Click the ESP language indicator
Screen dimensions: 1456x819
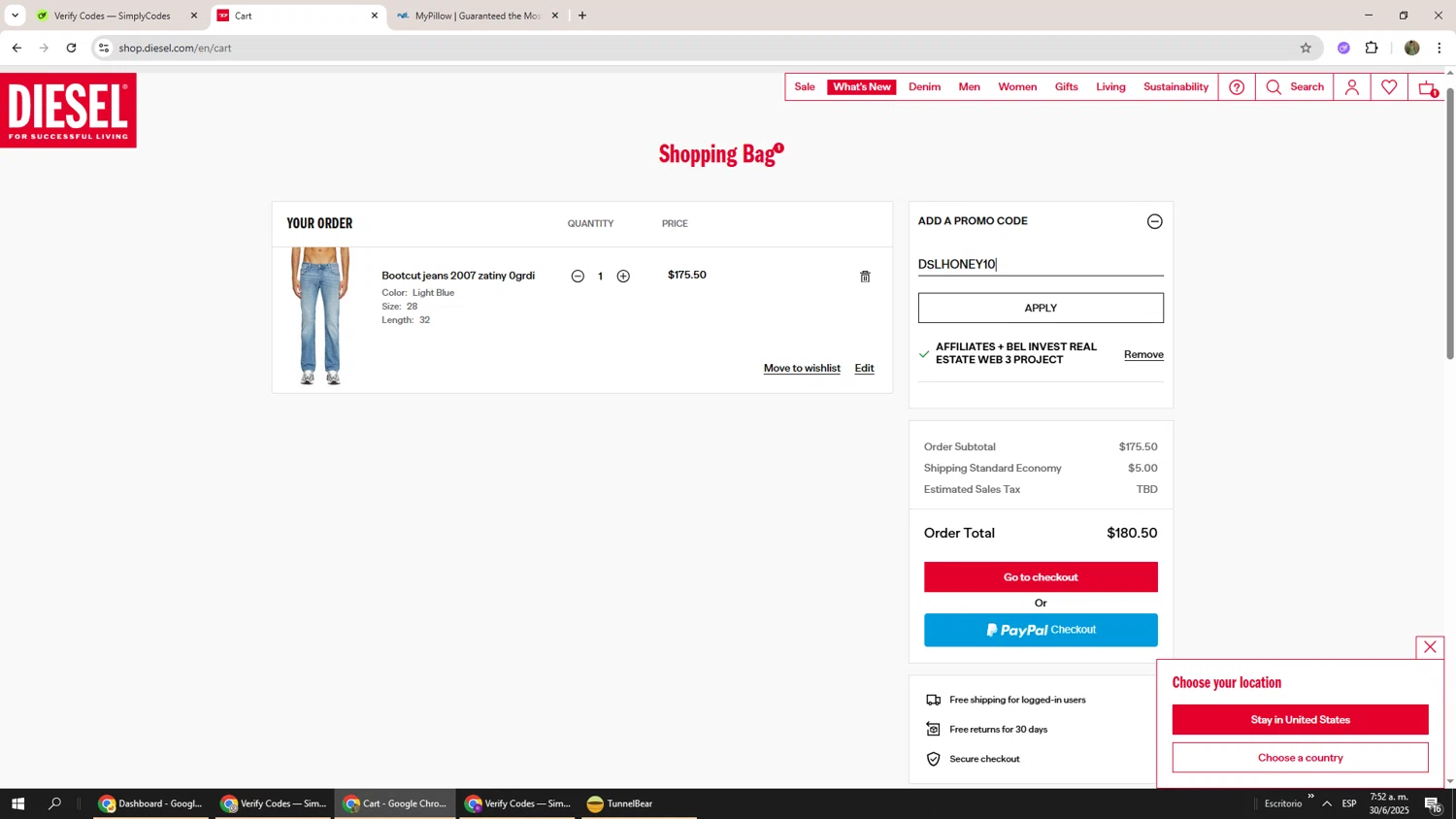[x=1349, y=803]
